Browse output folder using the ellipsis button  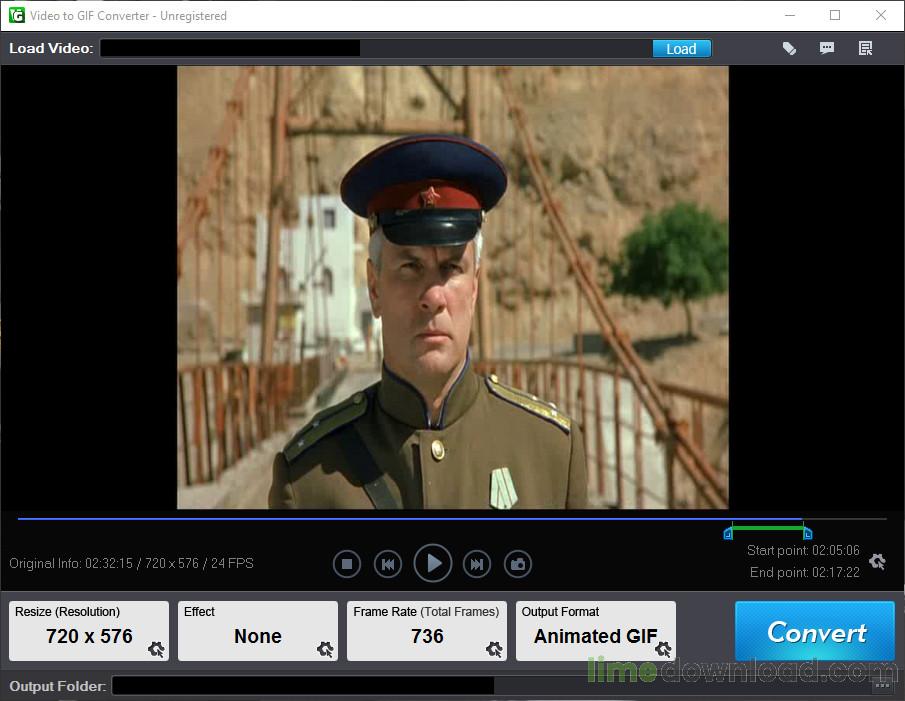coord(882,686)
